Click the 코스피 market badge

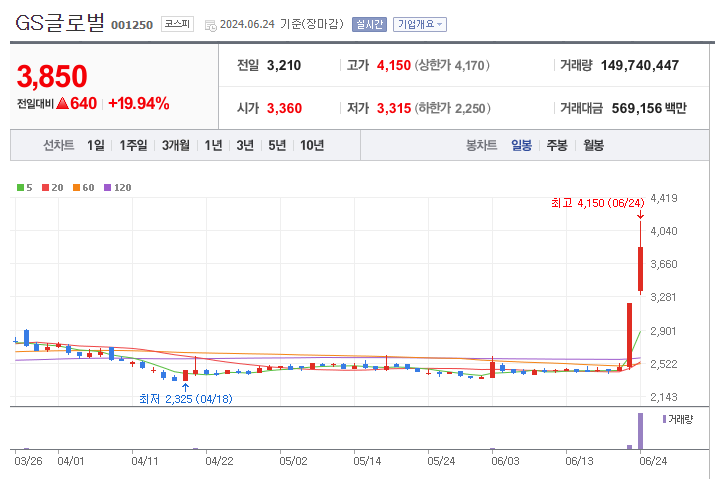tap(177, 24)
